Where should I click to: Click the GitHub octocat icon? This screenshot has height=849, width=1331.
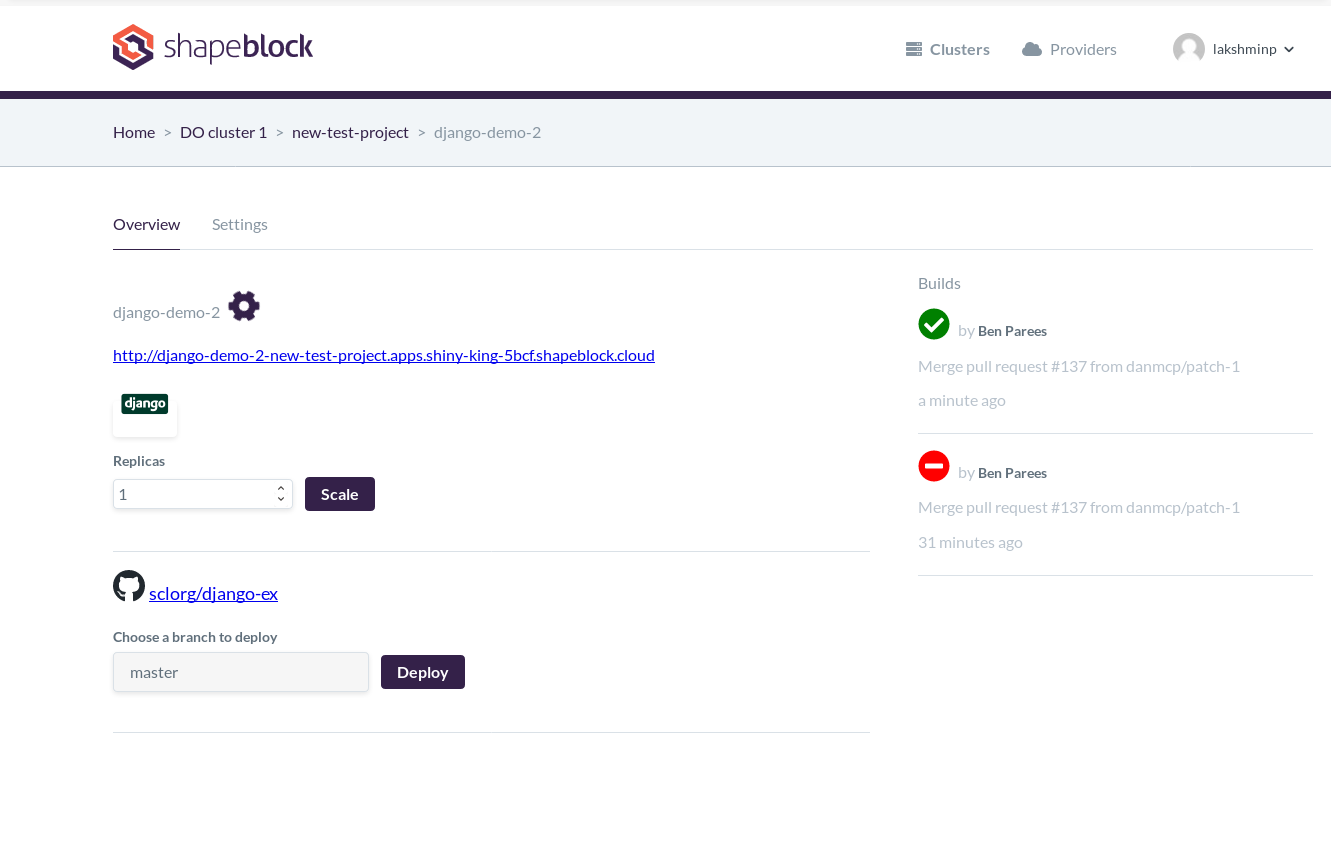click(129, 586)
